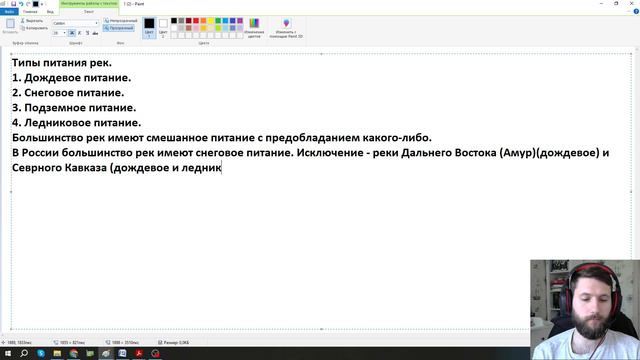Screen dimensions: 640x360
Task: Pick the black palette color
Action: coord(174,21)
